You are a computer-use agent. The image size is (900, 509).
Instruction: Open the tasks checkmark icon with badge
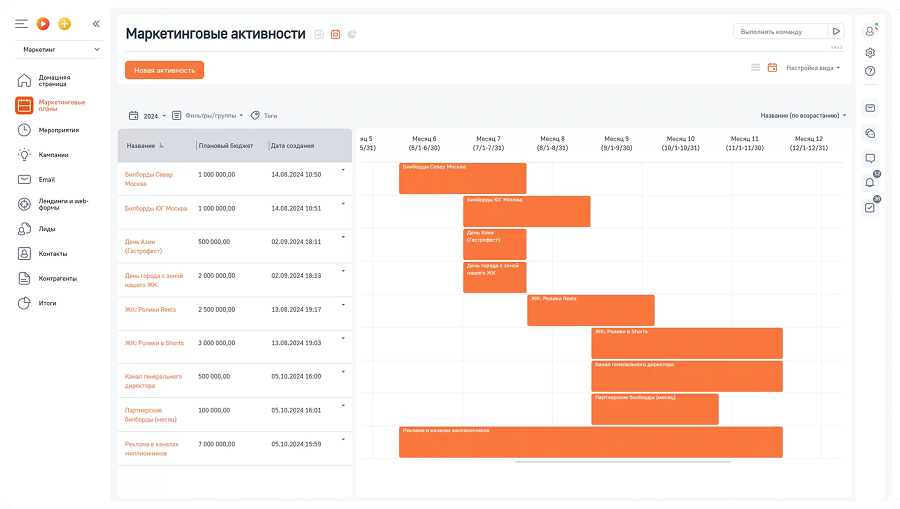(x=869, y=207)
